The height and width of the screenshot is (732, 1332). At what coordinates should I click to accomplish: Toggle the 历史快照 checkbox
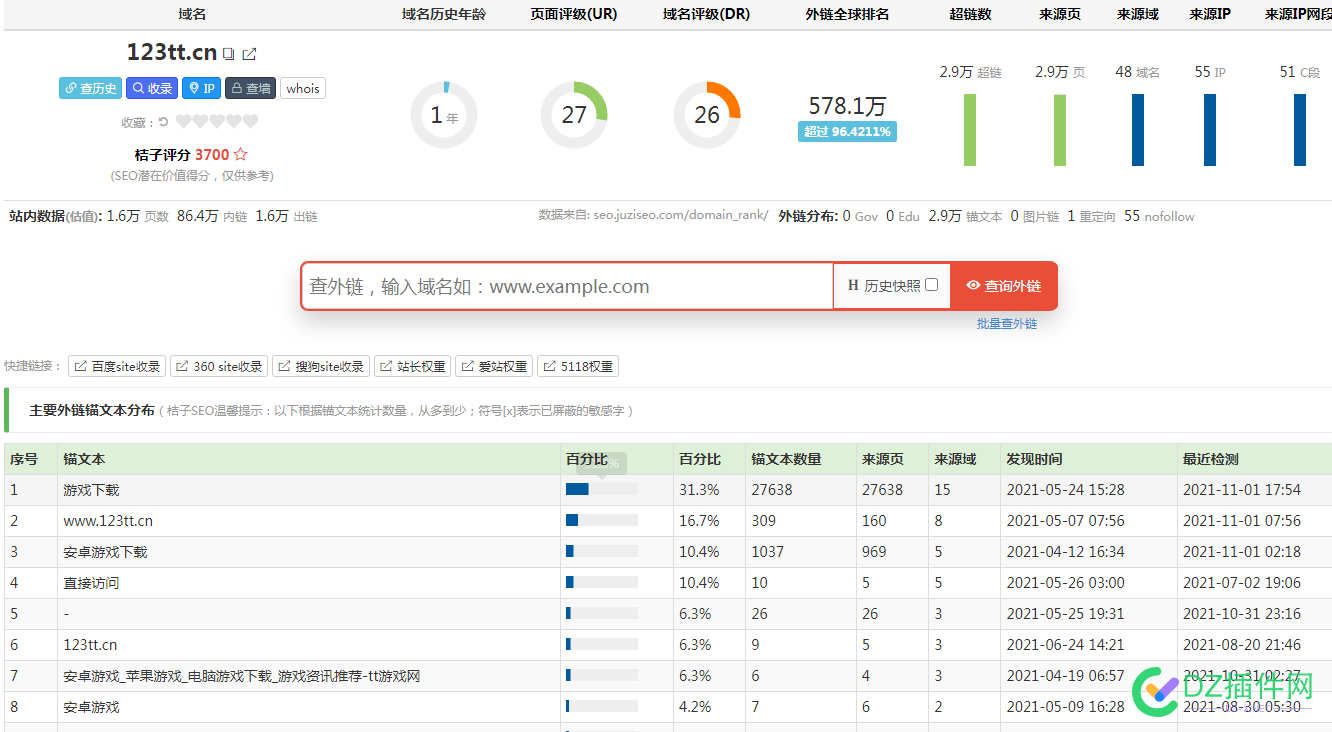tap(931, 285)
